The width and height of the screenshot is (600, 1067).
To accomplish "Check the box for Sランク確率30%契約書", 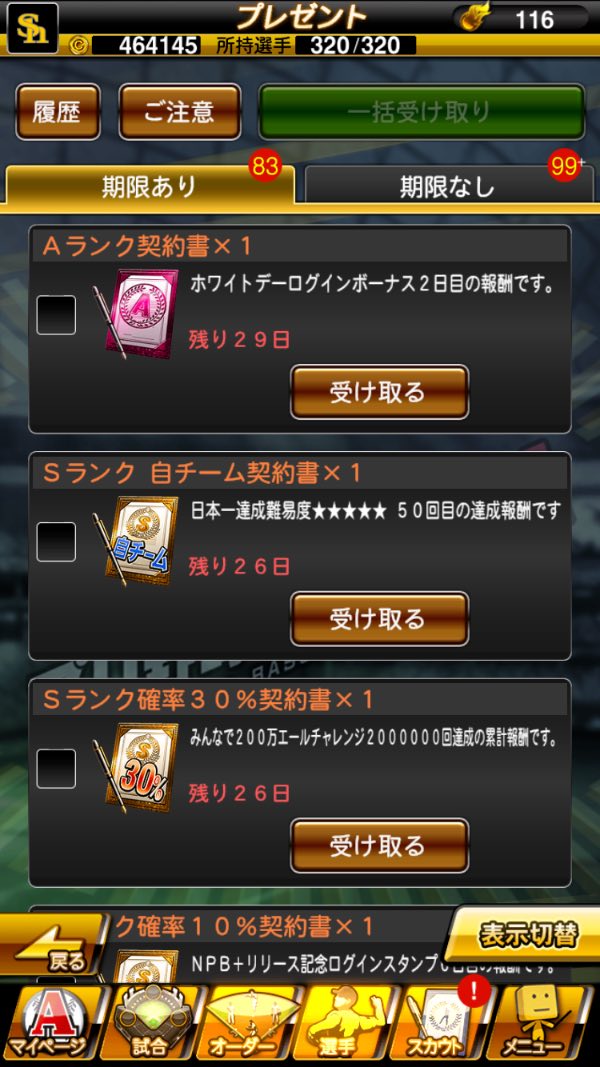I will 56,768.
